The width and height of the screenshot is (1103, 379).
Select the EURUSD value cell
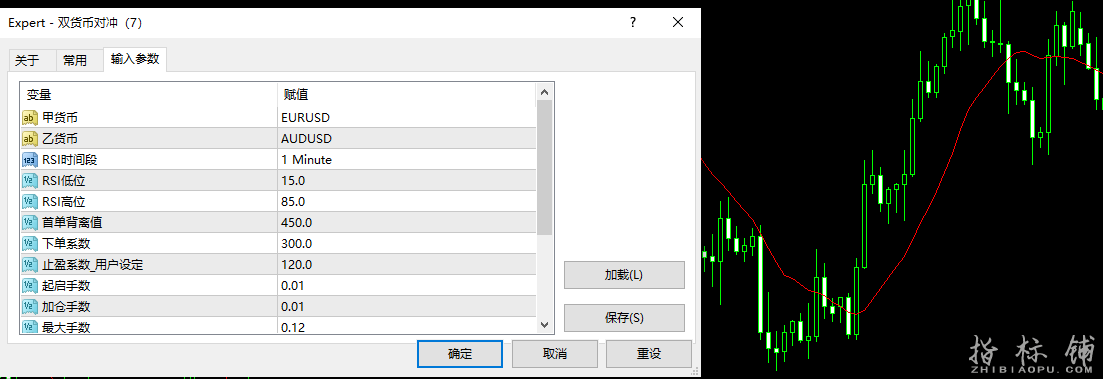(406, 117)
